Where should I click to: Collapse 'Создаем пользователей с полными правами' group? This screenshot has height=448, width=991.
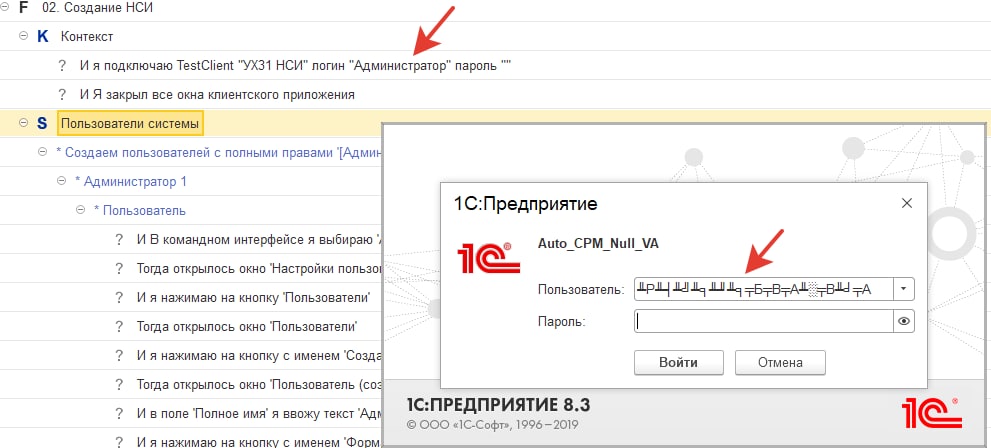(43, 152)
